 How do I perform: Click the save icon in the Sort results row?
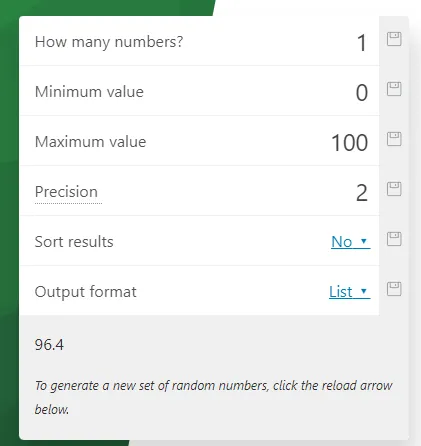pos(394,239)
